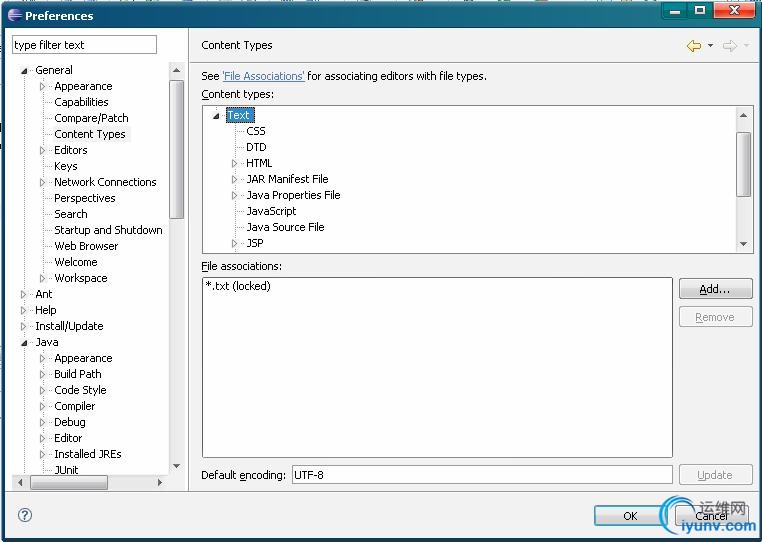This screenshot has width=762, height=542.
Task: Click content types scrollbar up arrow
Action: (744, 115)
